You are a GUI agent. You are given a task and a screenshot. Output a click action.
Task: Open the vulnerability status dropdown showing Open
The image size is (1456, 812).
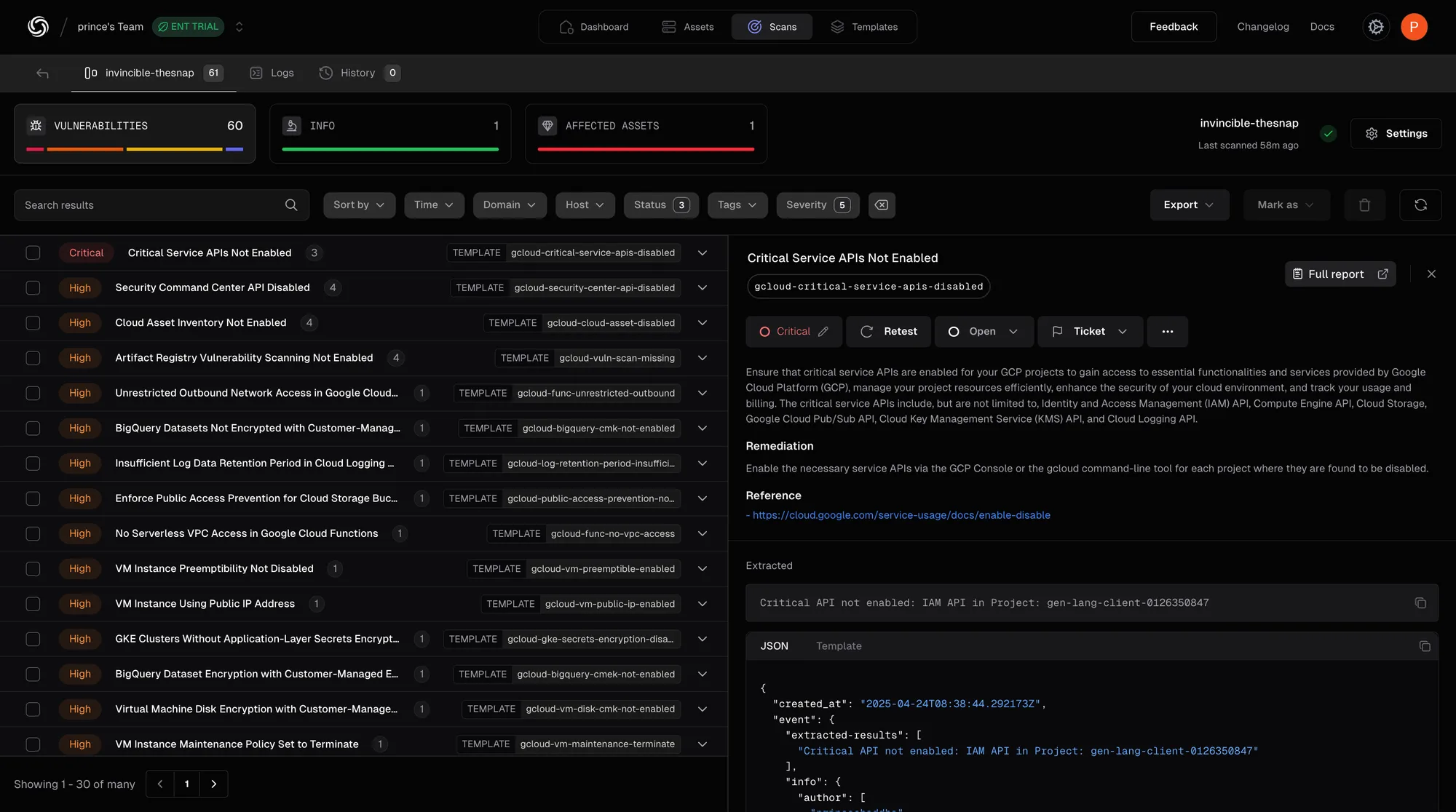(984, 331)
